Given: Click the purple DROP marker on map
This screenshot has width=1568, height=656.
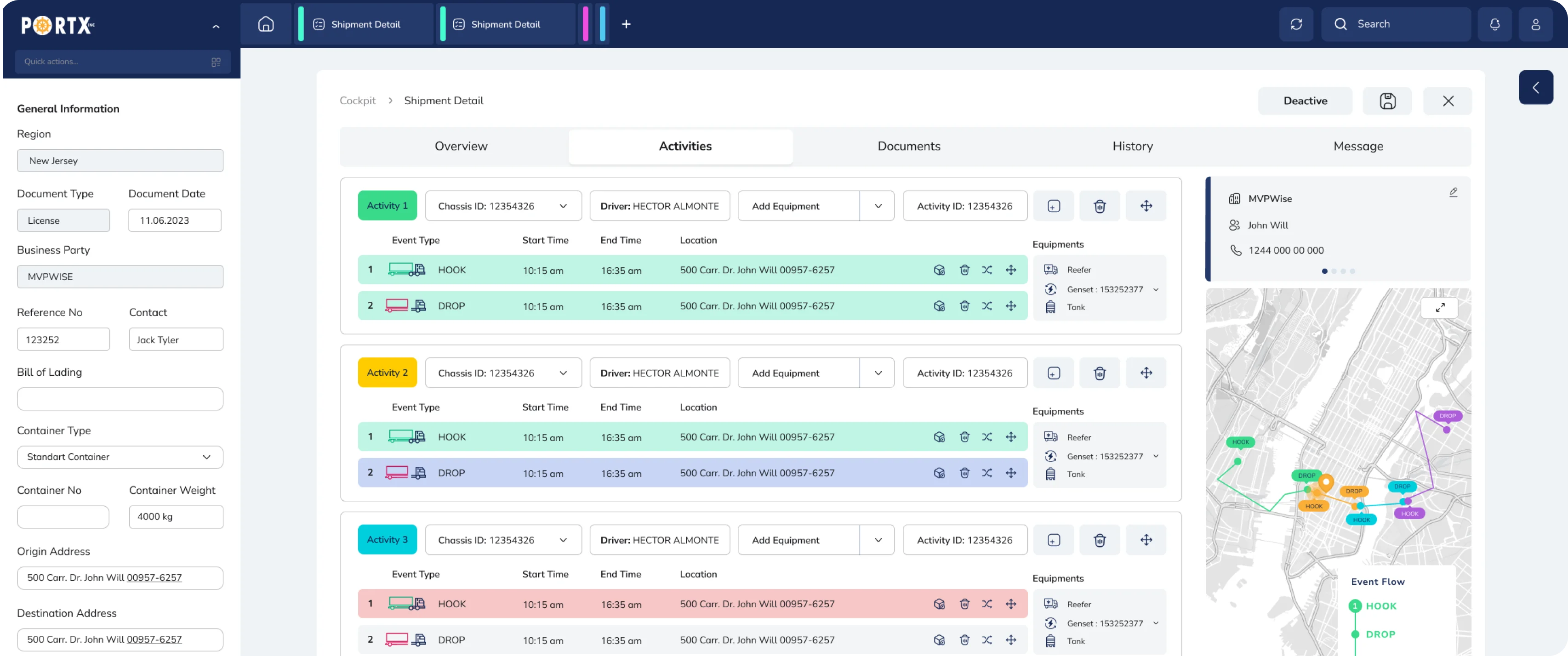Looking at the screenshot, I should point(1447,416).
